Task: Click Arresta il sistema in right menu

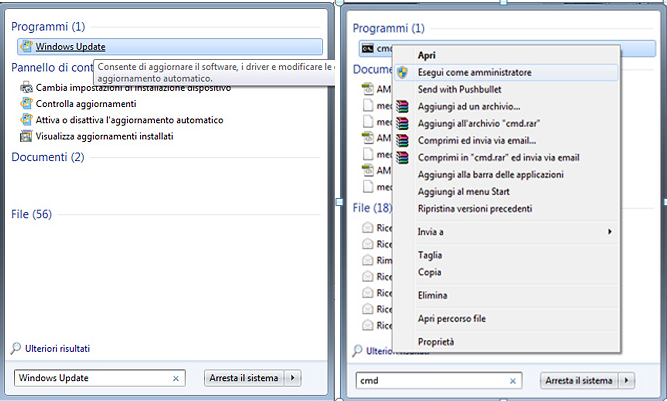Action: tap(579, 381)
